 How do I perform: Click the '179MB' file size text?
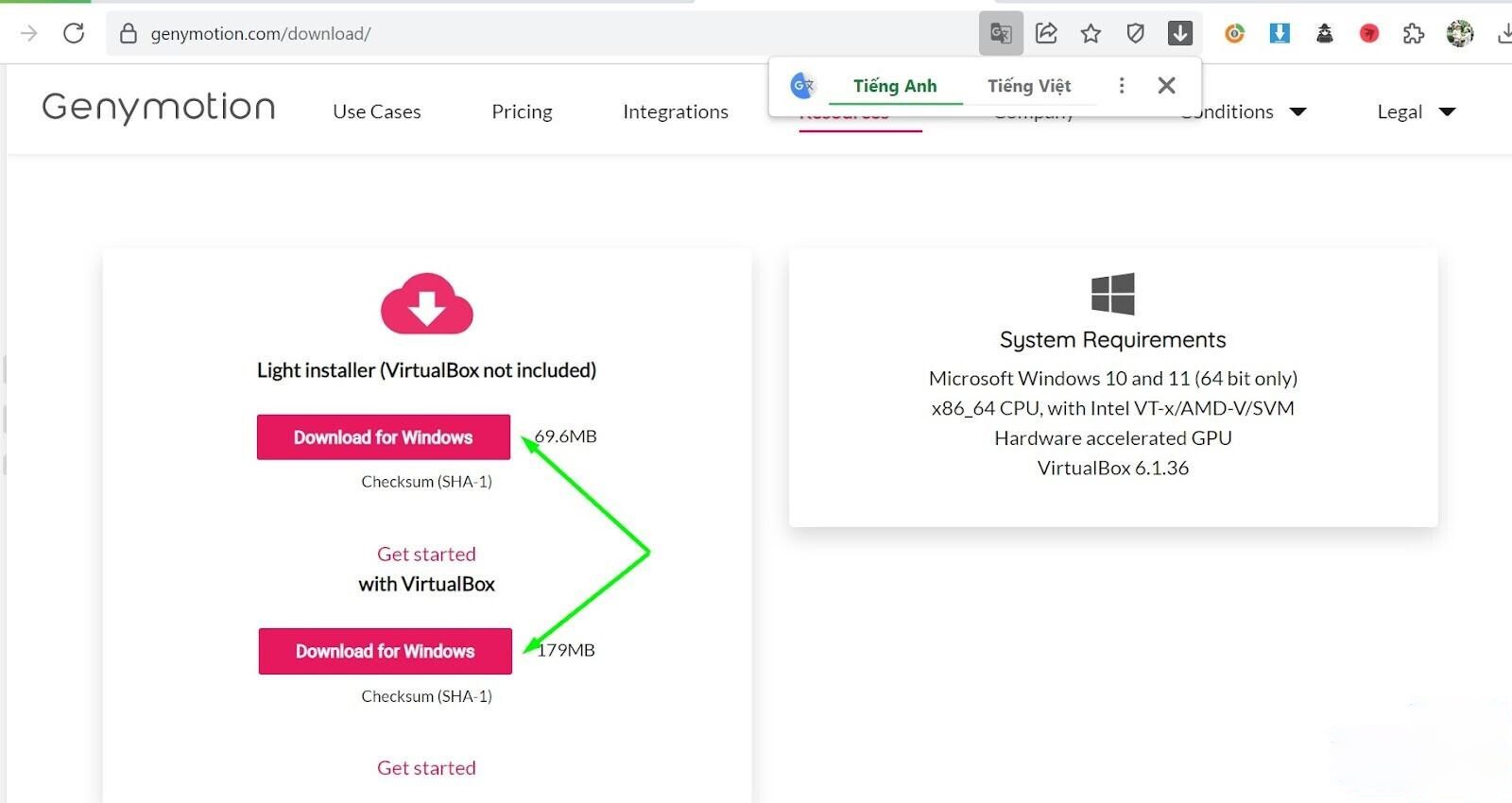[566, 650]
